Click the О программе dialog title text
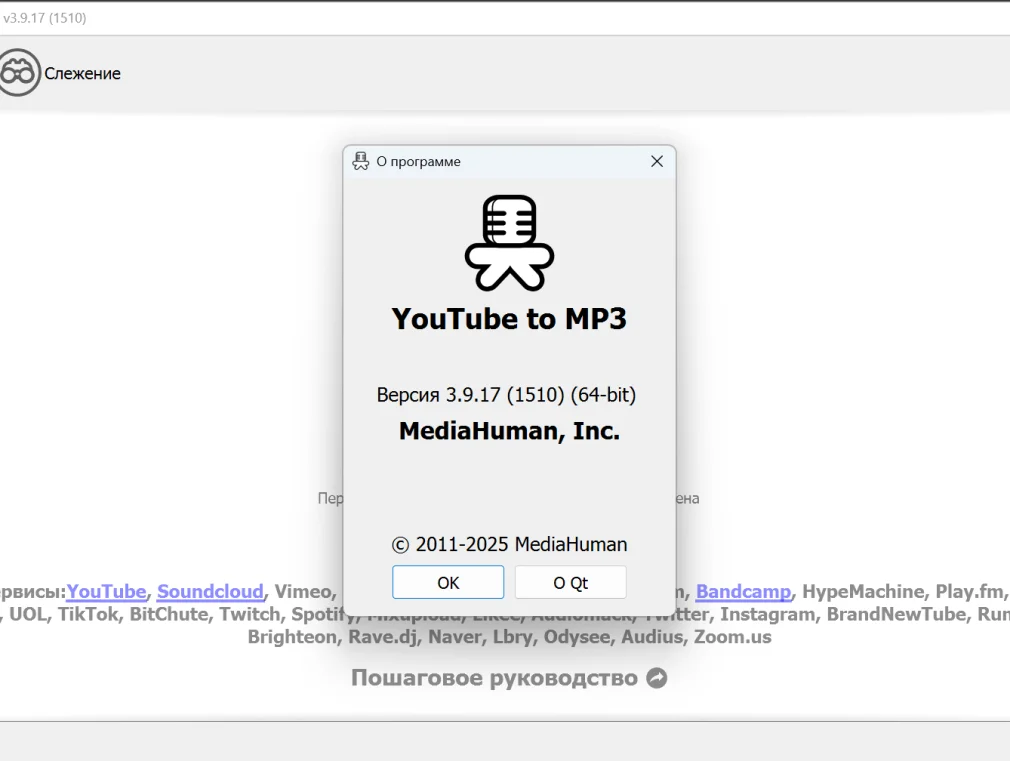 [x=418, y=161]
